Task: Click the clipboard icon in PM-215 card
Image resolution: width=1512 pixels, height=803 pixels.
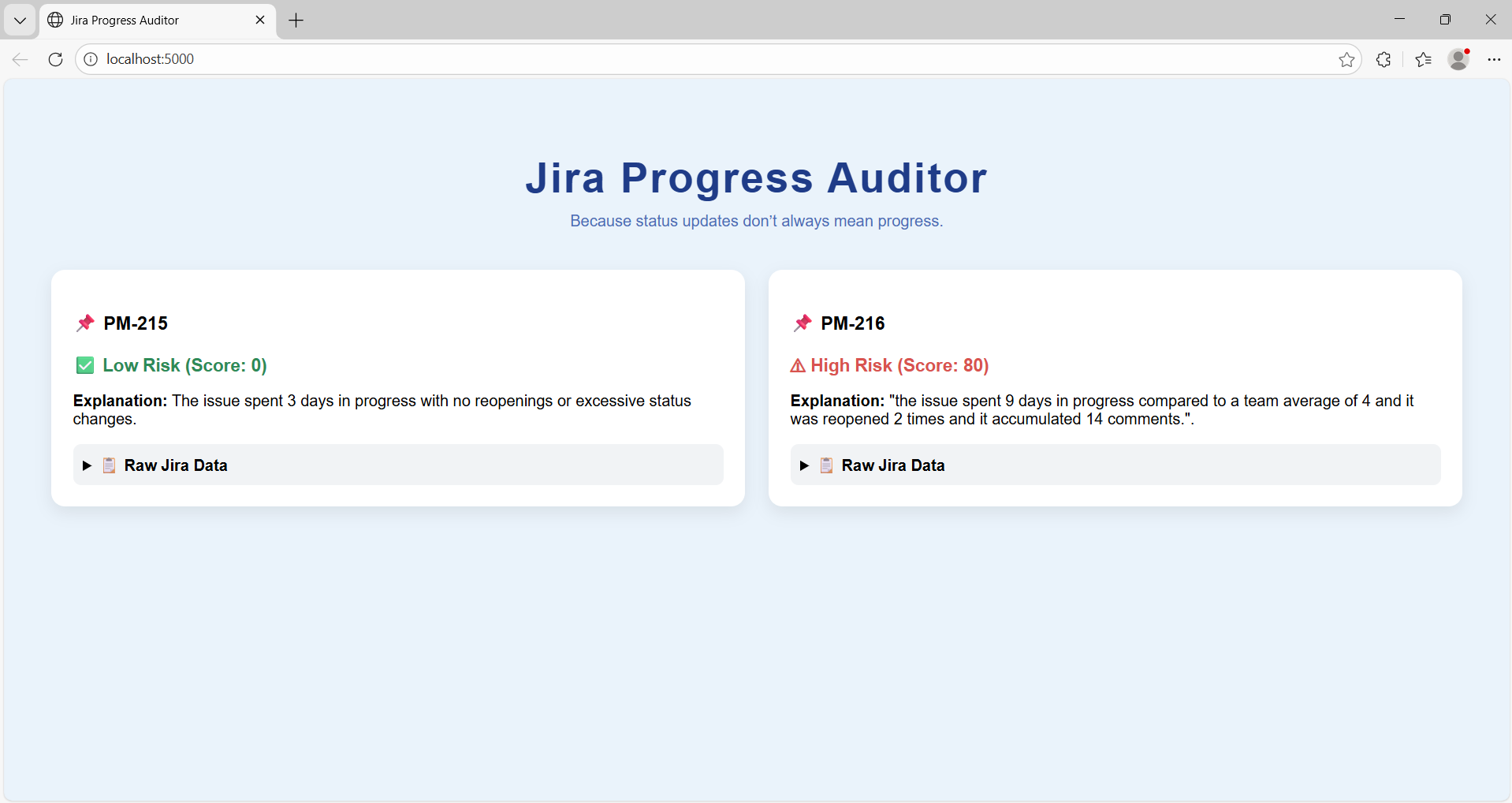Action: [x=110, y=465]
